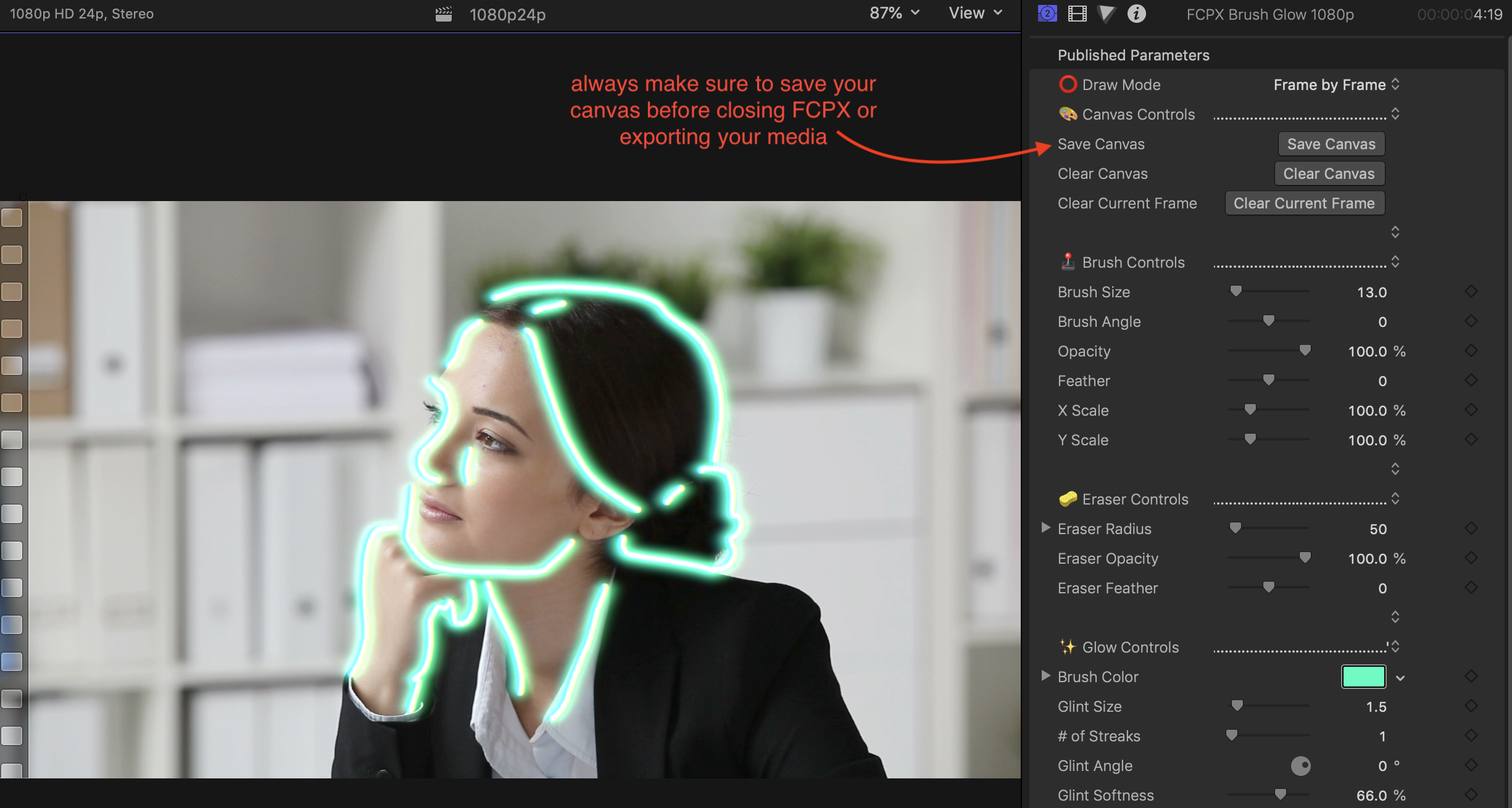Add keyframe for Eraser Feather
The image size is (1512, 808).
point(1471,588)
